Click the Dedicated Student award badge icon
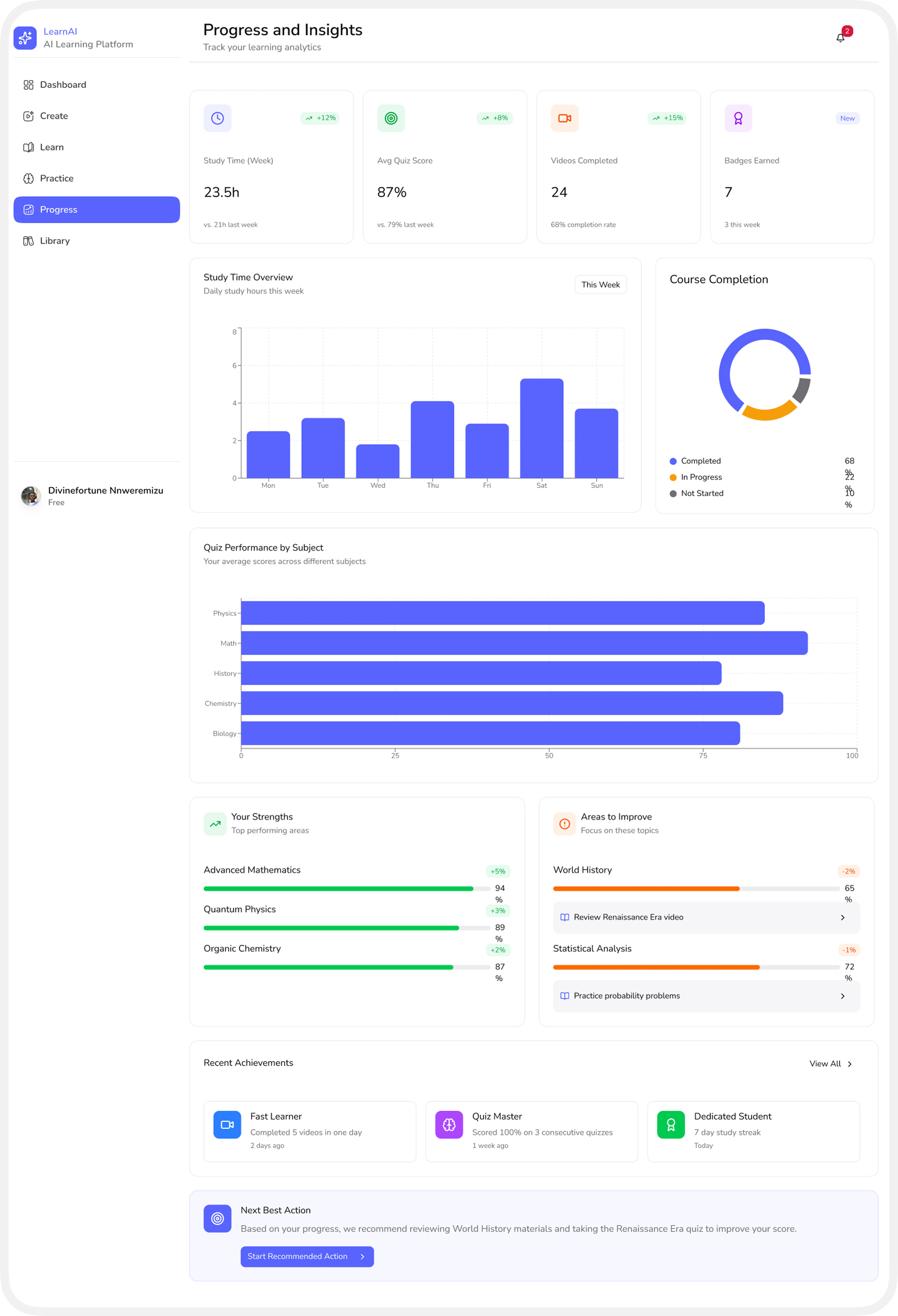898x1316 pixels. pyautogui.click(x=671, y=1125)
